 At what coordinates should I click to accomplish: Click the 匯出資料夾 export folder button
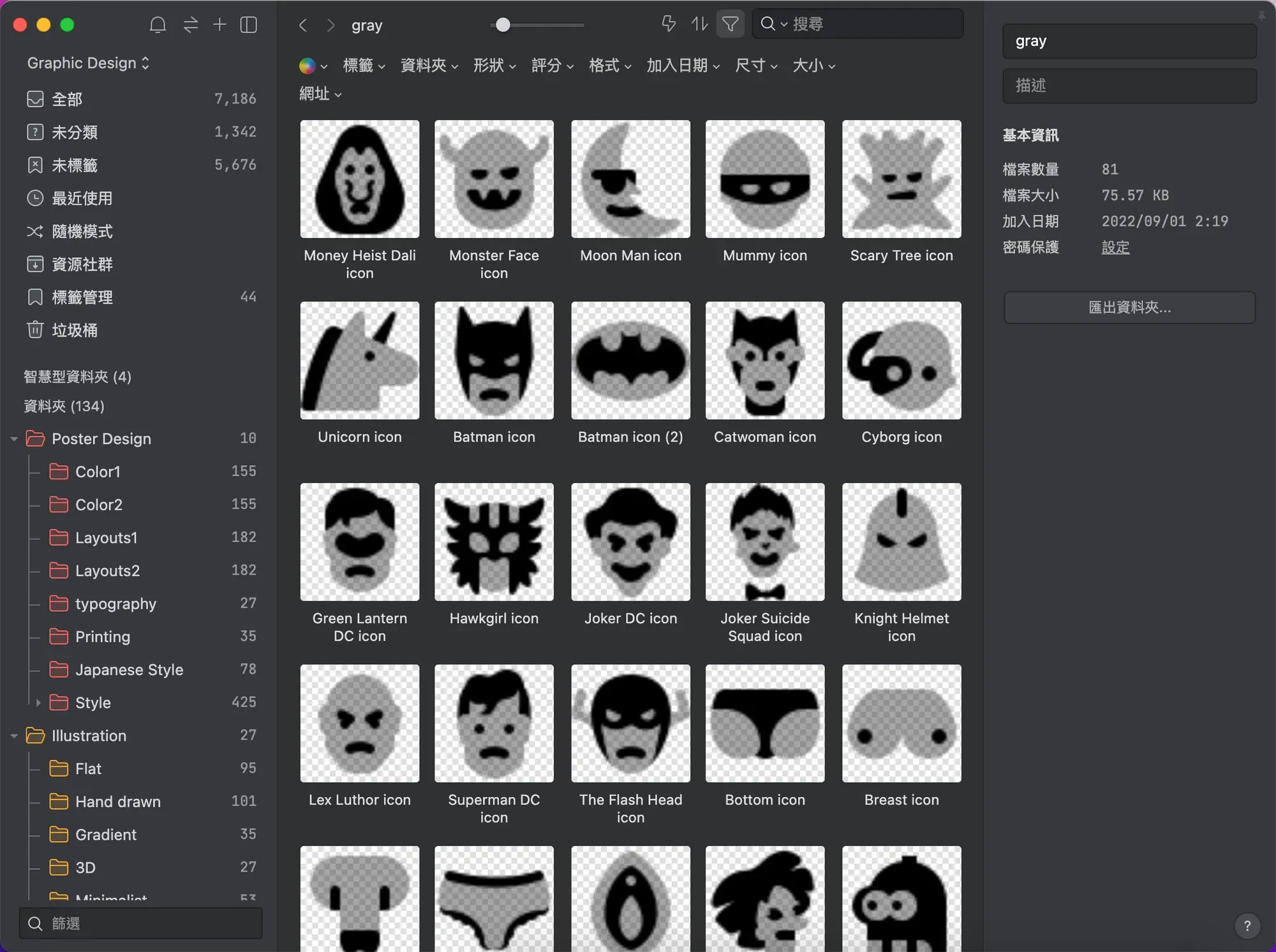(x=1129, y=308)
